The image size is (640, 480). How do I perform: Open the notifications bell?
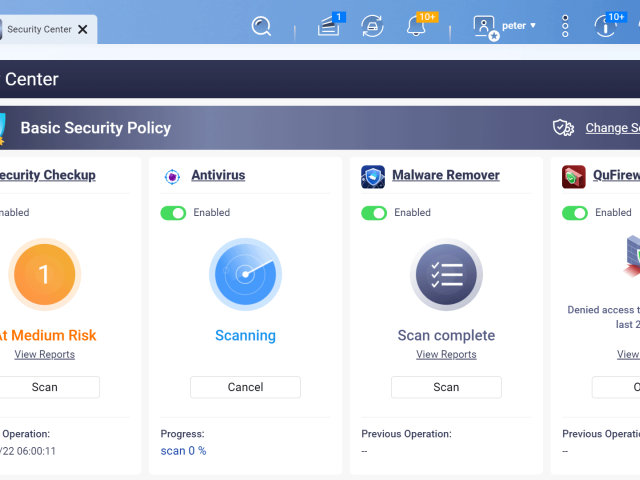tap(417, 26)
